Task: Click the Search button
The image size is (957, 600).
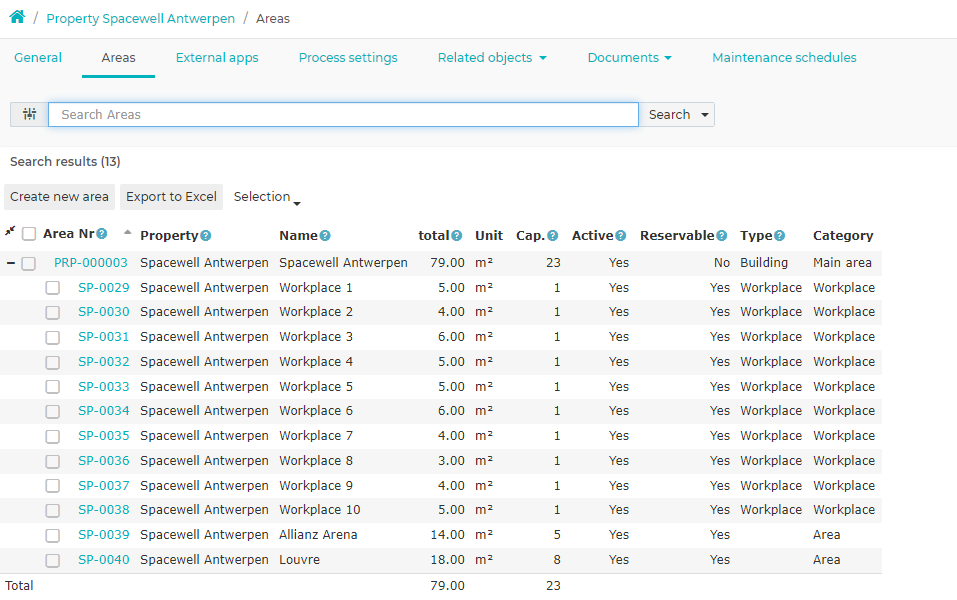Action: (669, 115)
